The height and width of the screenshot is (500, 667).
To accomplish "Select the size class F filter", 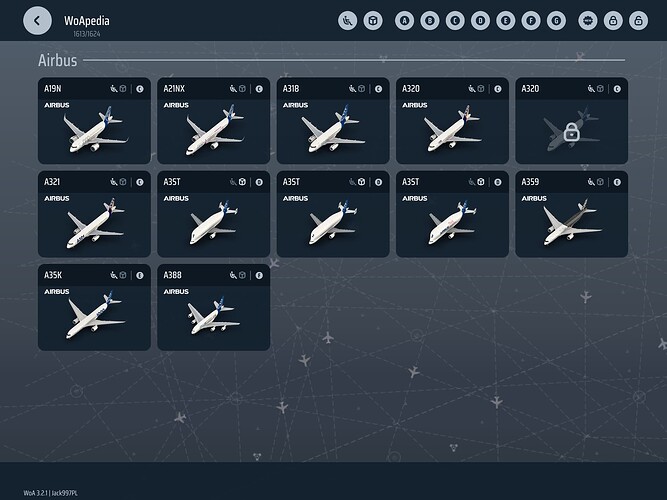I will [x=531, y=20].
